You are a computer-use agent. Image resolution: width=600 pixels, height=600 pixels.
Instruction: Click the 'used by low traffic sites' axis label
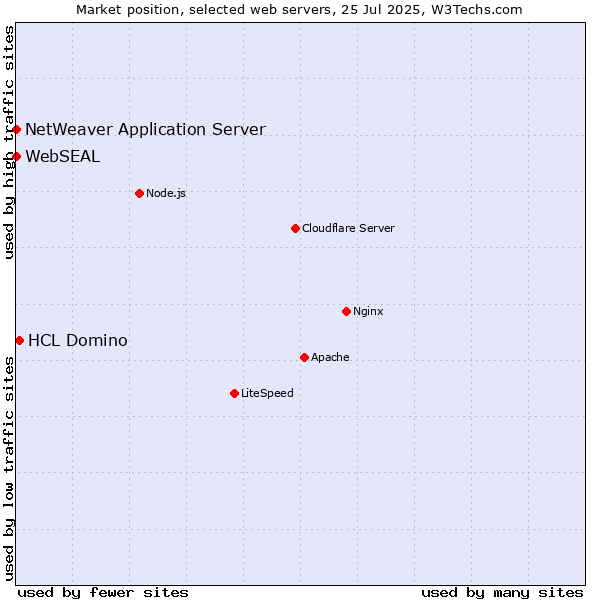pyautogui.click(x=9, y=469)
